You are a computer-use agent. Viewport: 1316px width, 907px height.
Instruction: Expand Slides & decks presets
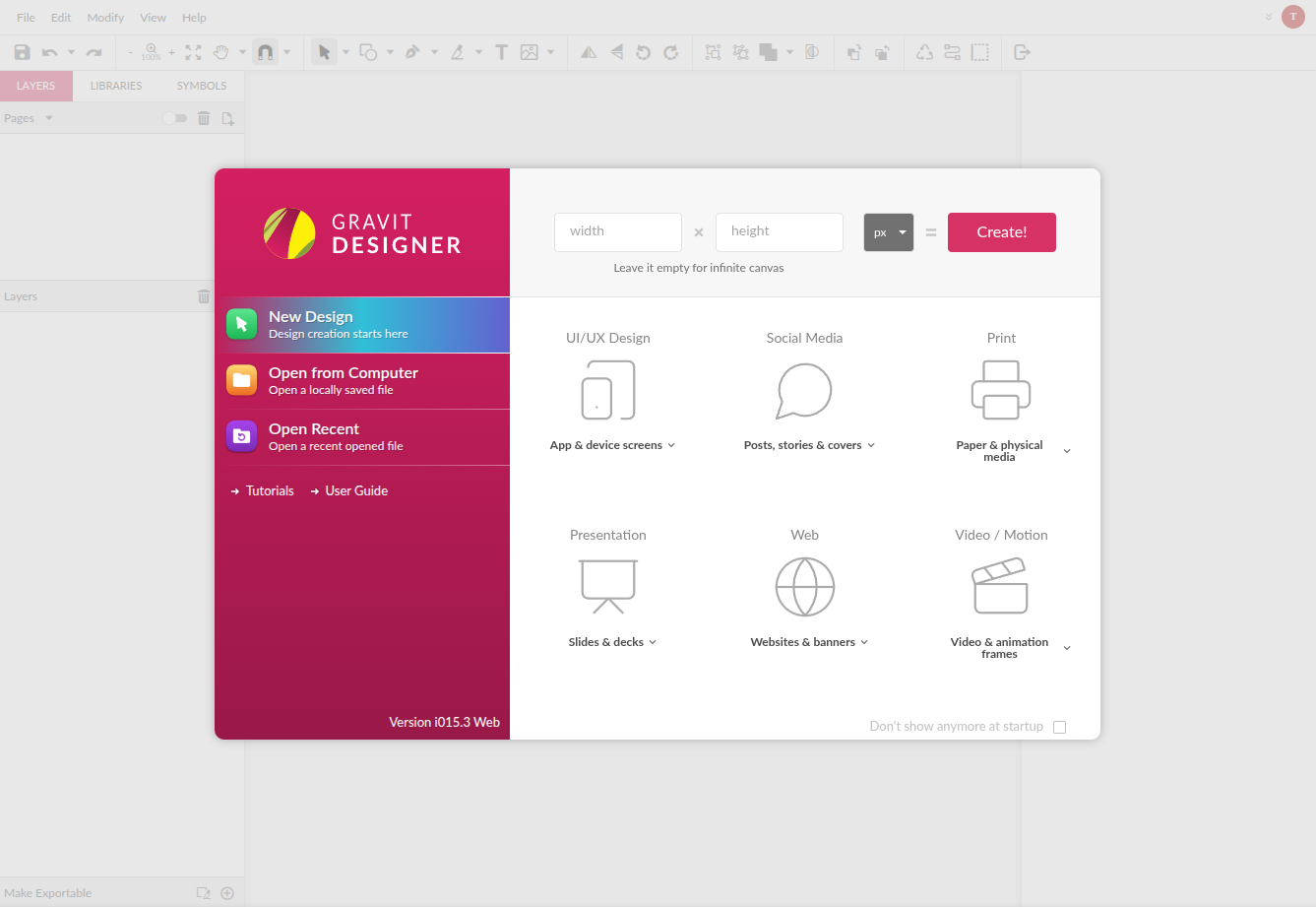[653, 642]
